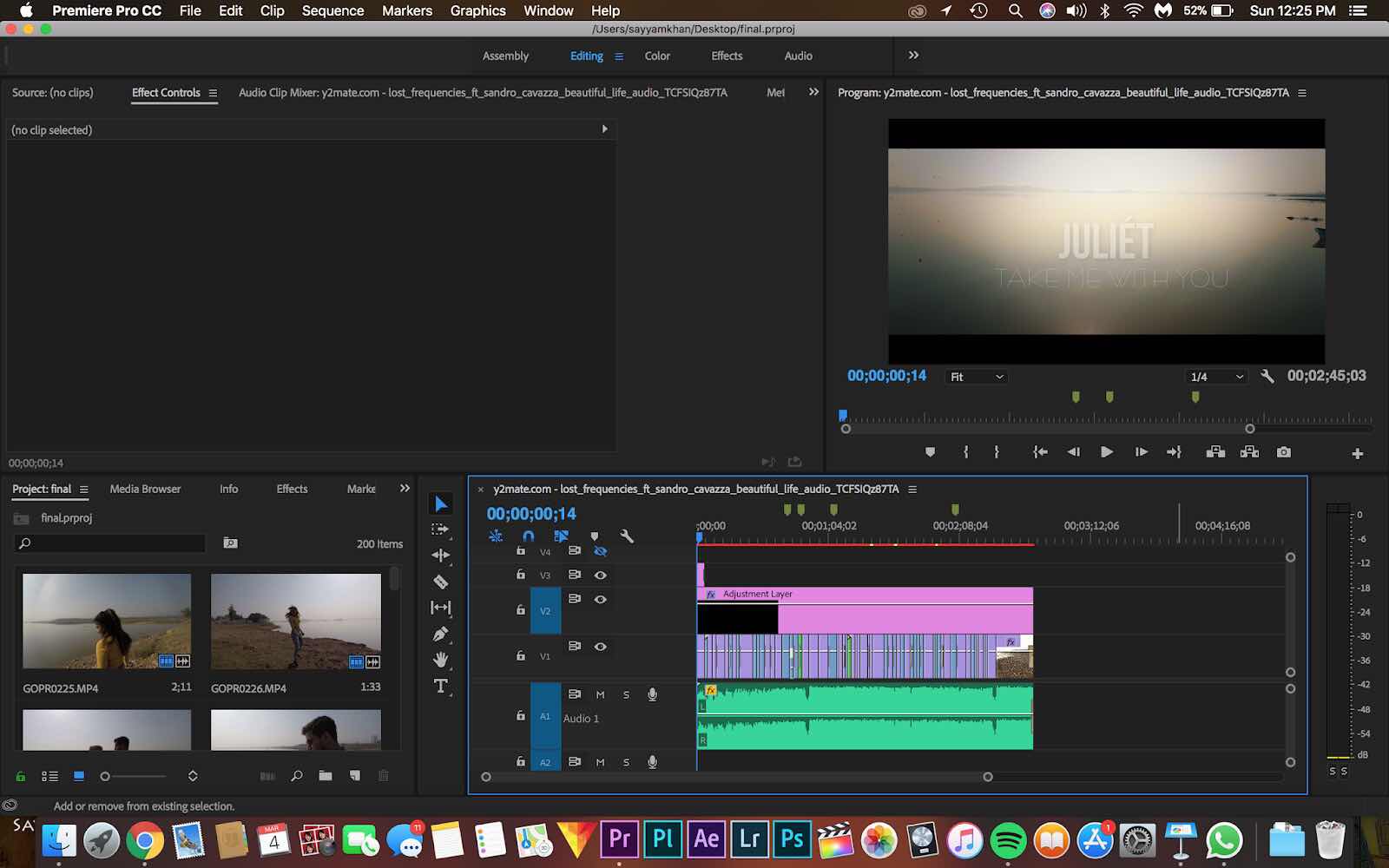
Task: Select the Type tool
Action: tap(441, 686)
